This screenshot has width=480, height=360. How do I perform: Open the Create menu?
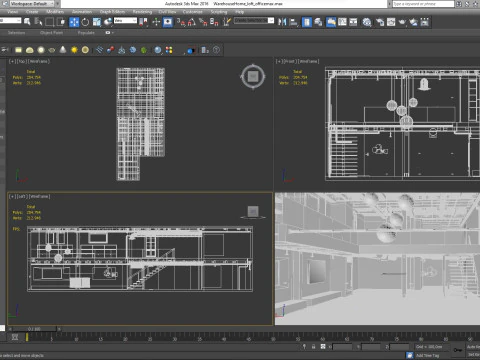(32, 12)
